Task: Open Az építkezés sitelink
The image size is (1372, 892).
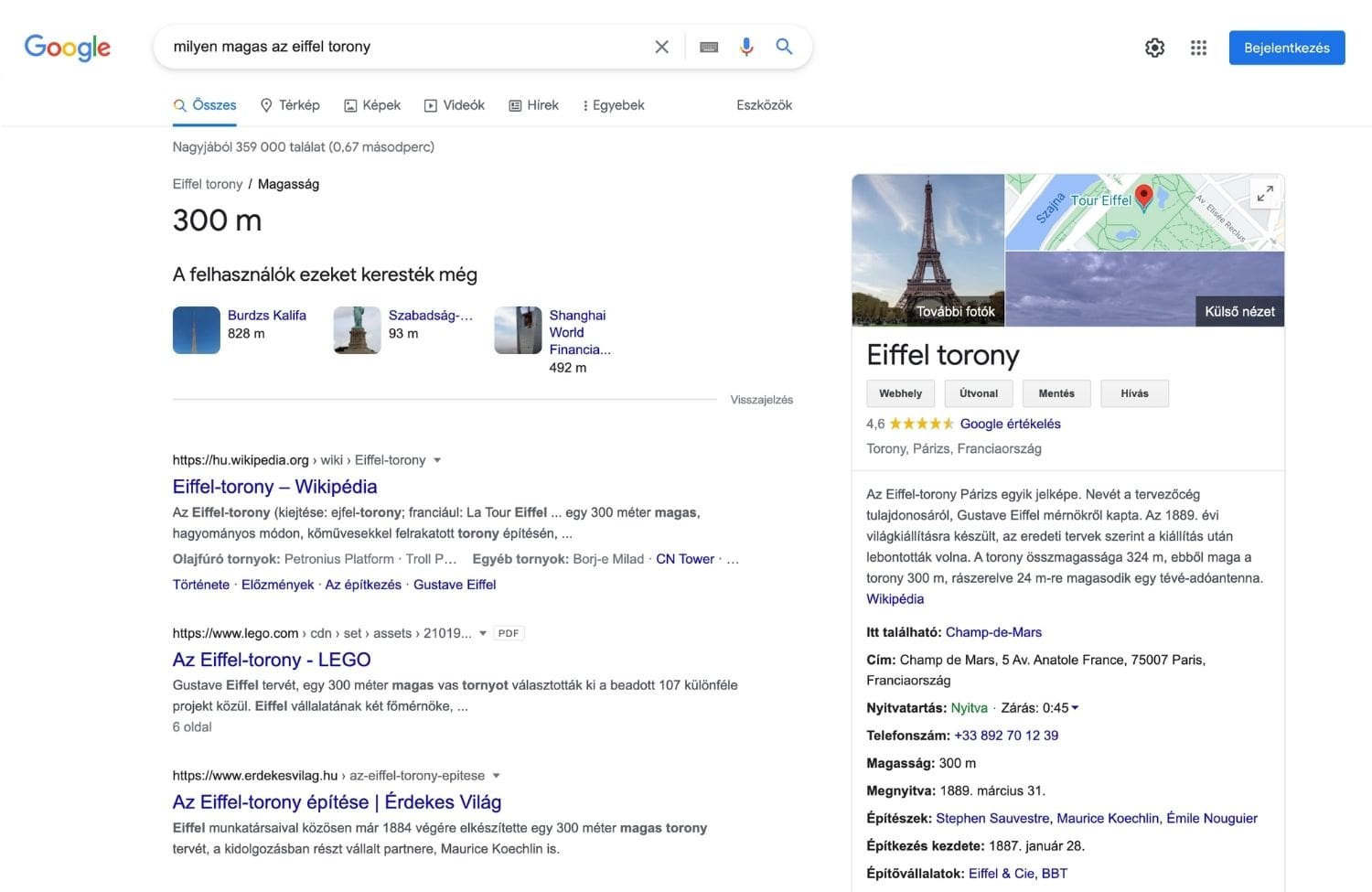Action: pos(363,585)
